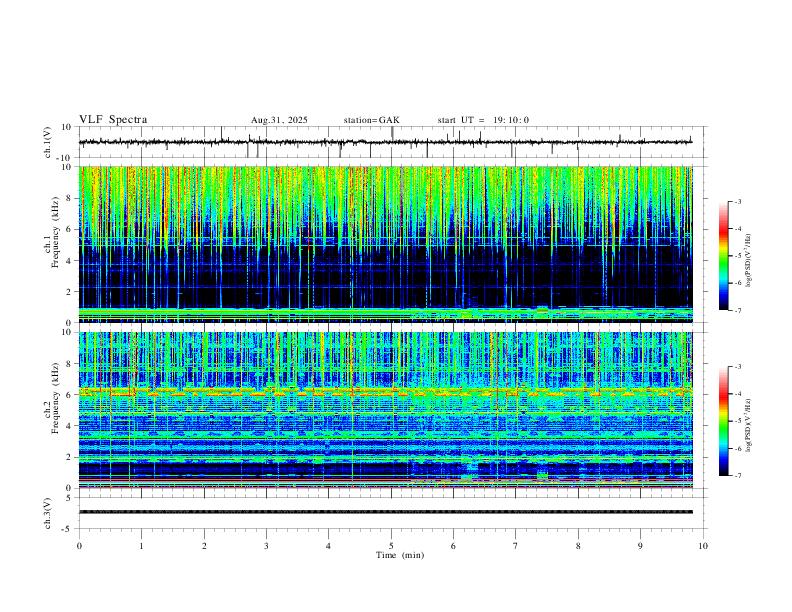Screen dimensions: 792x612
Task: Click the "-3" tick on ch.1 color bar
Action: 738,202
